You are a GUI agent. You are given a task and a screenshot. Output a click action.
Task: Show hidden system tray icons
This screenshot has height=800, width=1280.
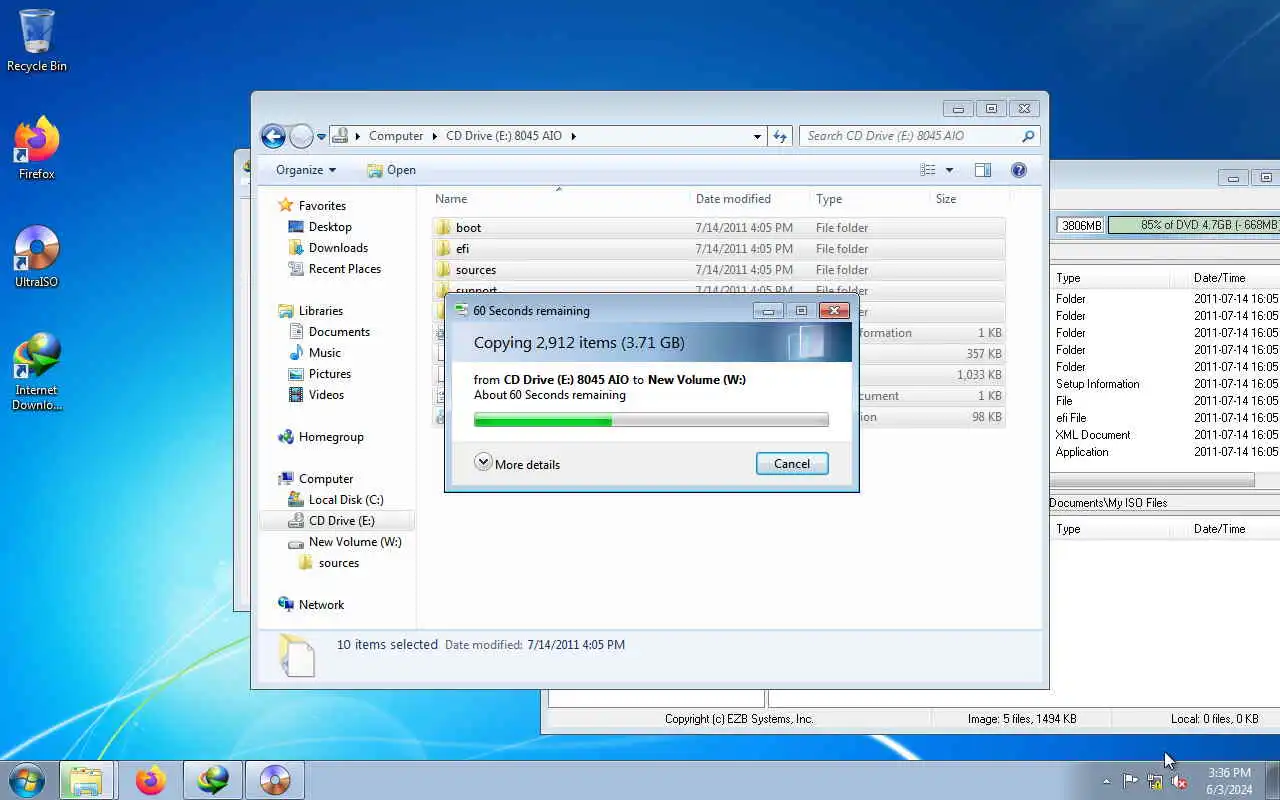pyautogui.click(x=1106, y=781)
